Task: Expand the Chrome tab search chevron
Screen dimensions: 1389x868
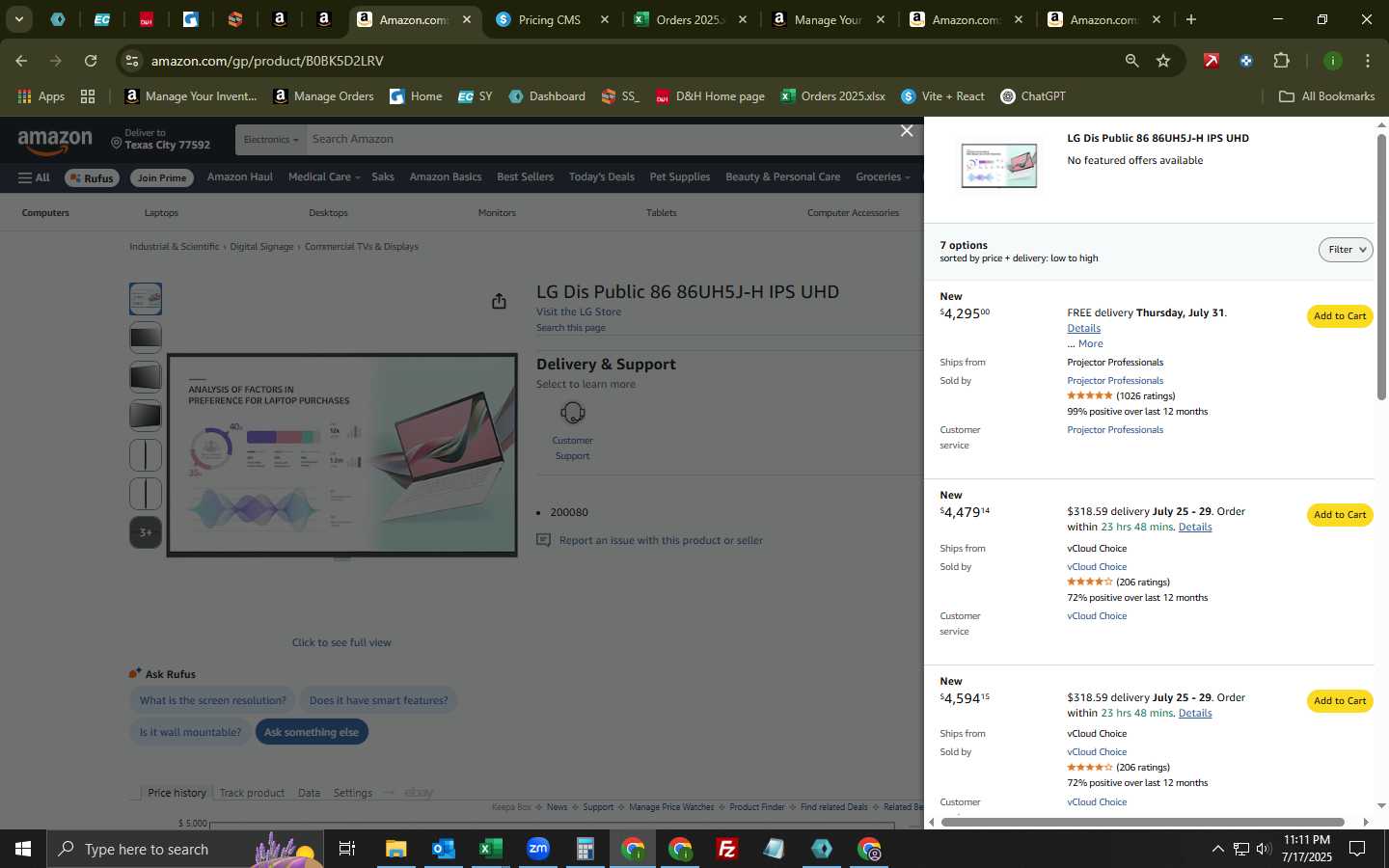Action: click(x=18, y=19)
